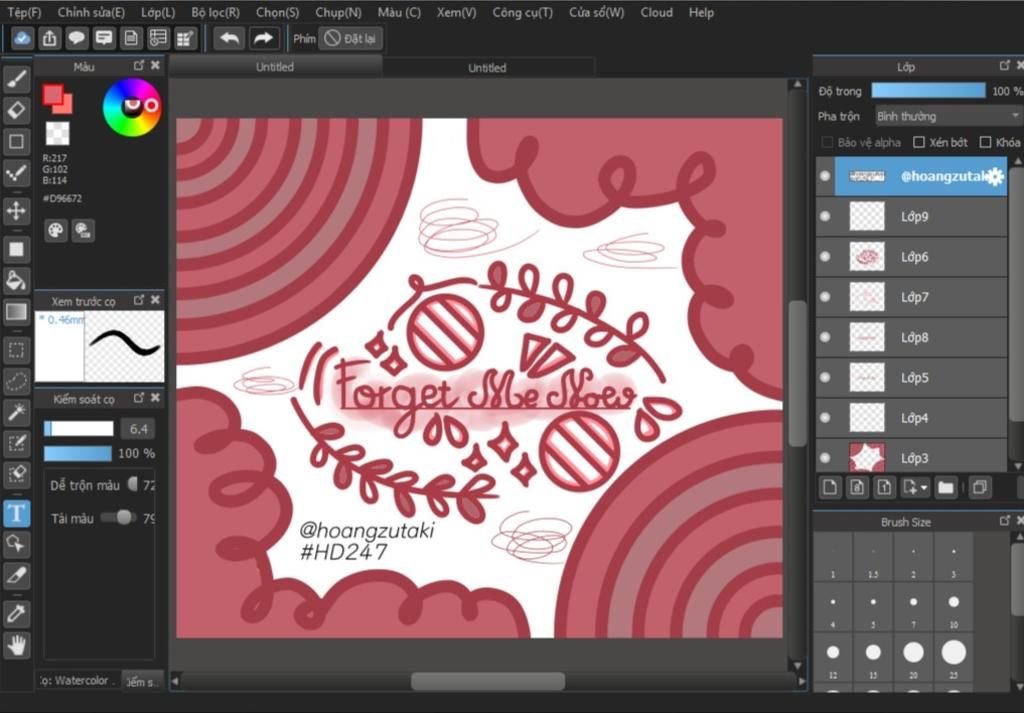Click the hue color wheel
This screenshot has height=713, width=1024.
click(x=132, y=106)
